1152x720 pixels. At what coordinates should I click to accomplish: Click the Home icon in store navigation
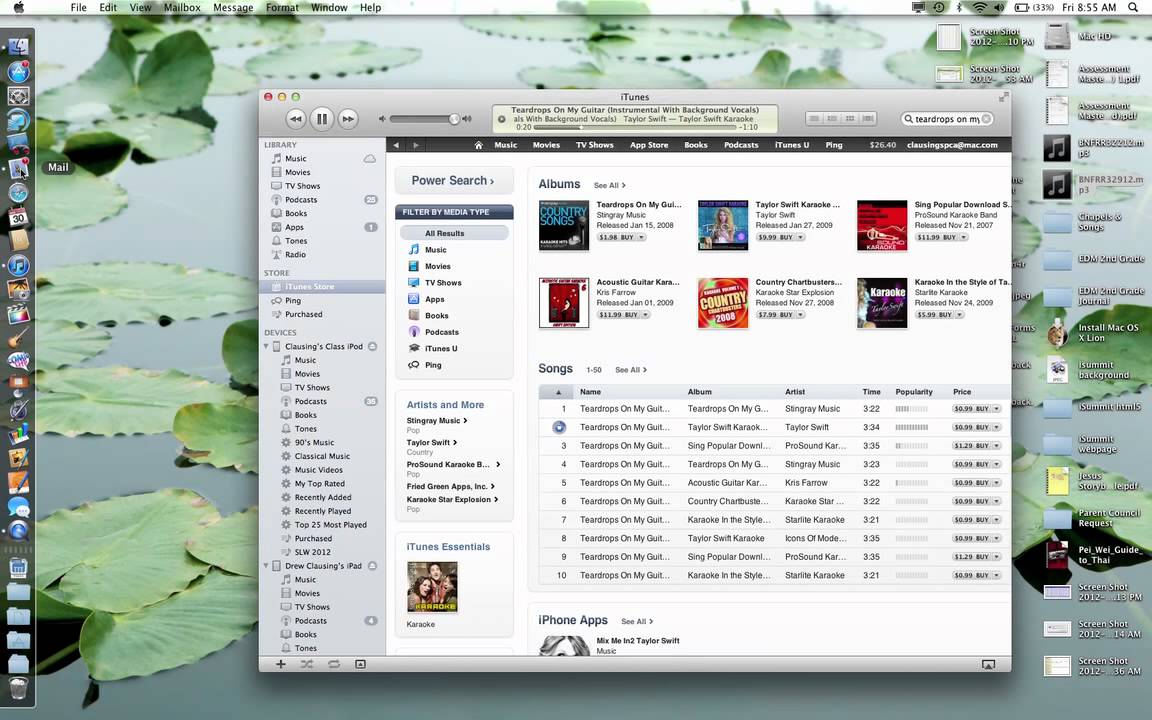click(x=478, y=145)
